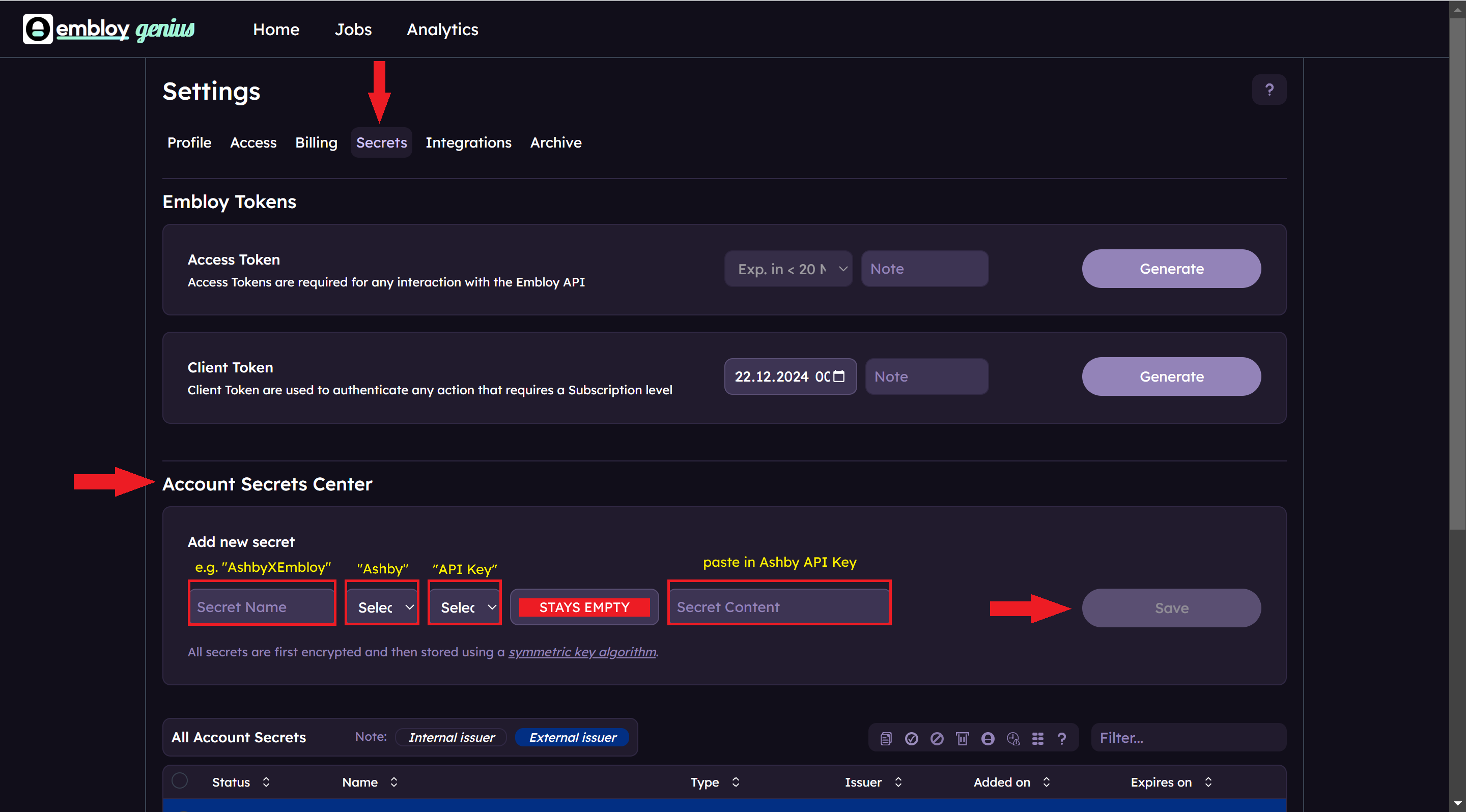
Task: Click the scrollbar down arrow
Action: click(1457, 804)
